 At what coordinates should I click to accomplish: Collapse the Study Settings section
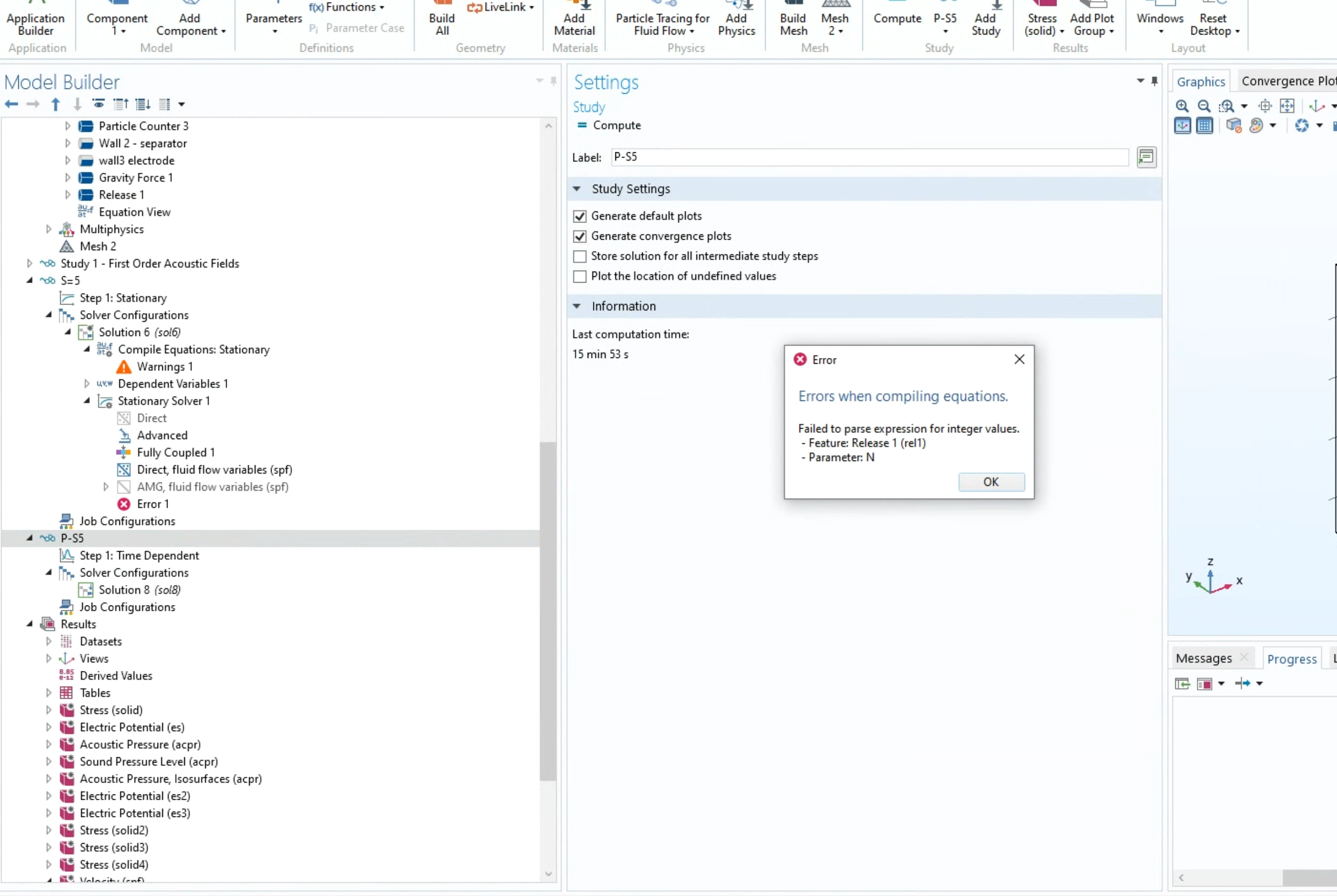tap(577, 188)
